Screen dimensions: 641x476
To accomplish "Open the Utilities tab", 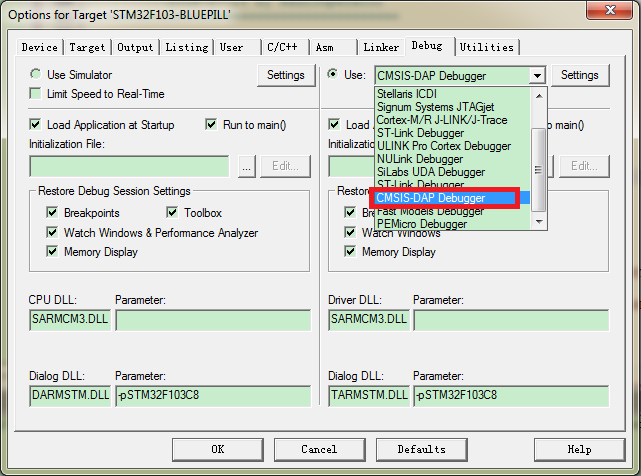I will pyautogui.click(x=487, y=47).
